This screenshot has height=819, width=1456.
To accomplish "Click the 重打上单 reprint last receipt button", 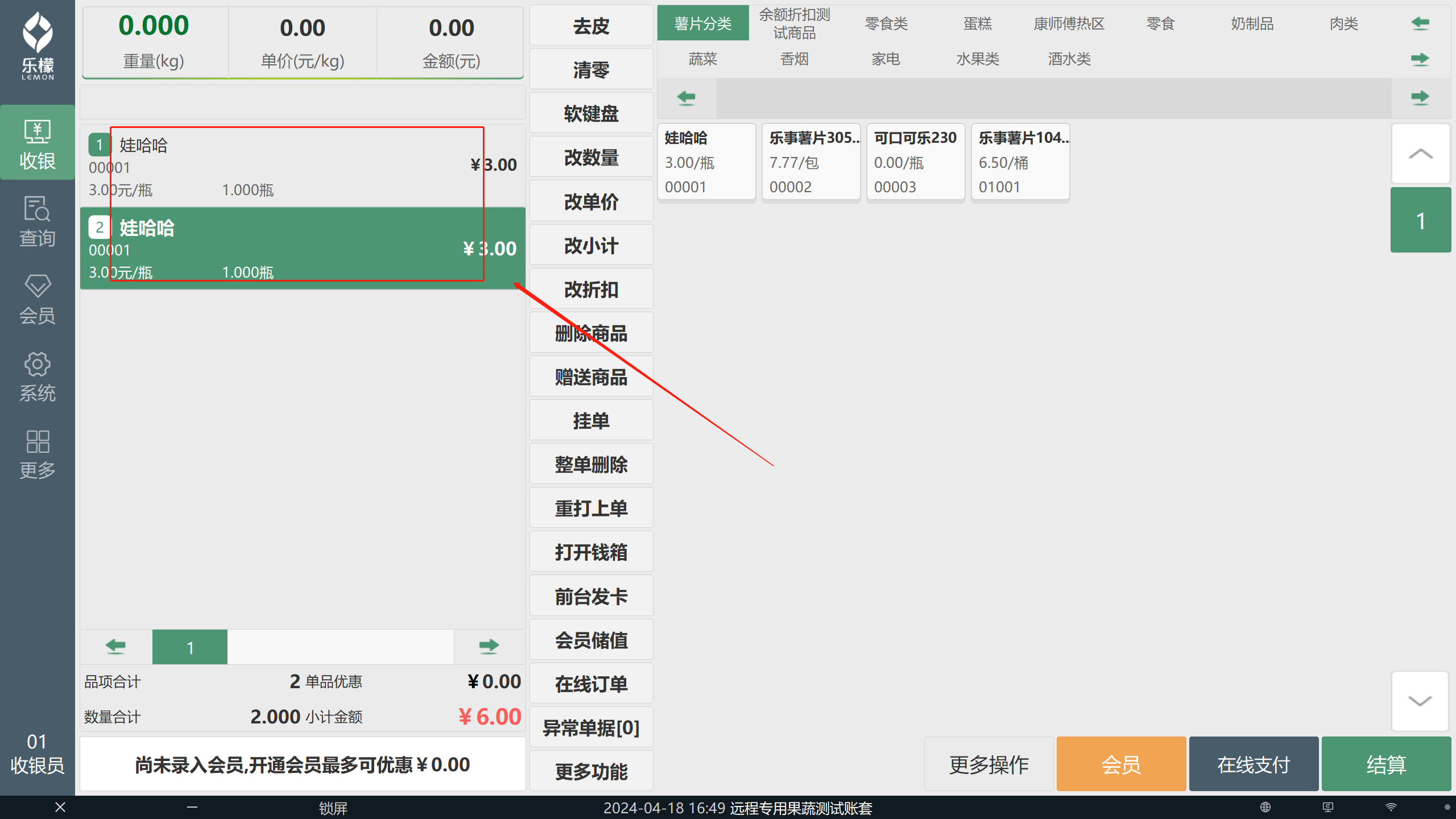I will (591, 508).
